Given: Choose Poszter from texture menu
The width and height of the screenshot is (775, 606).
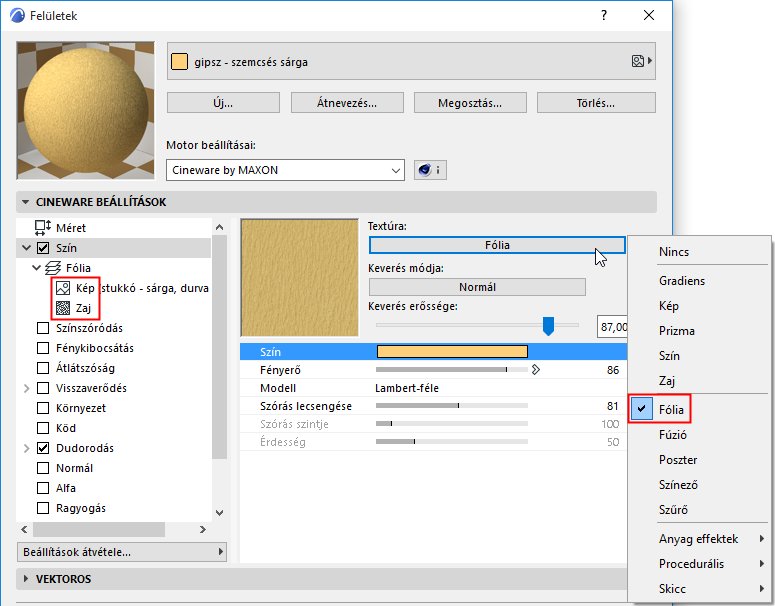Looking at the screenshot, I should tap(678, 460).
